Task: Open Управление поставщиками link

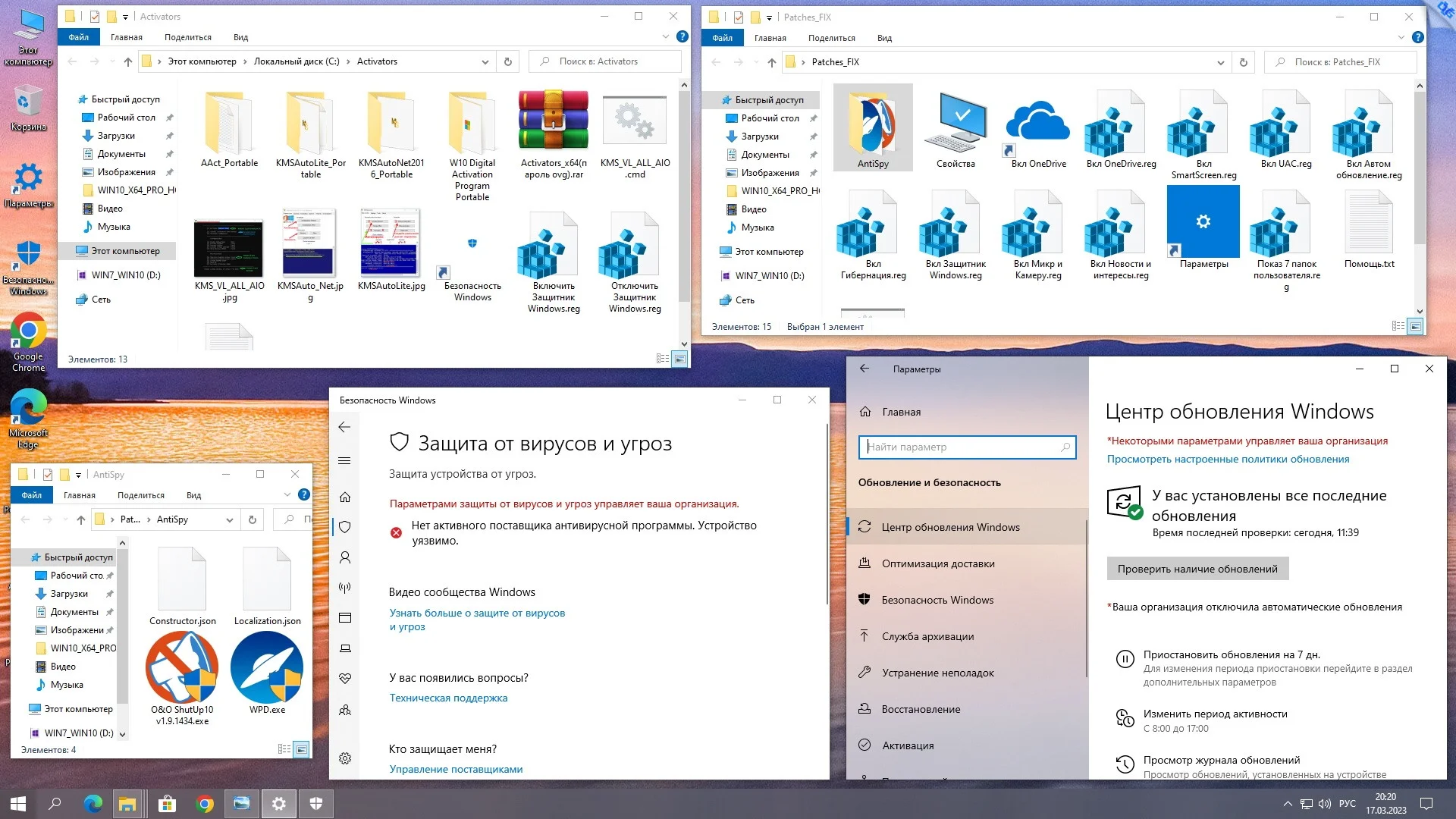Action: pyautogui.click(x=456, y=769)
